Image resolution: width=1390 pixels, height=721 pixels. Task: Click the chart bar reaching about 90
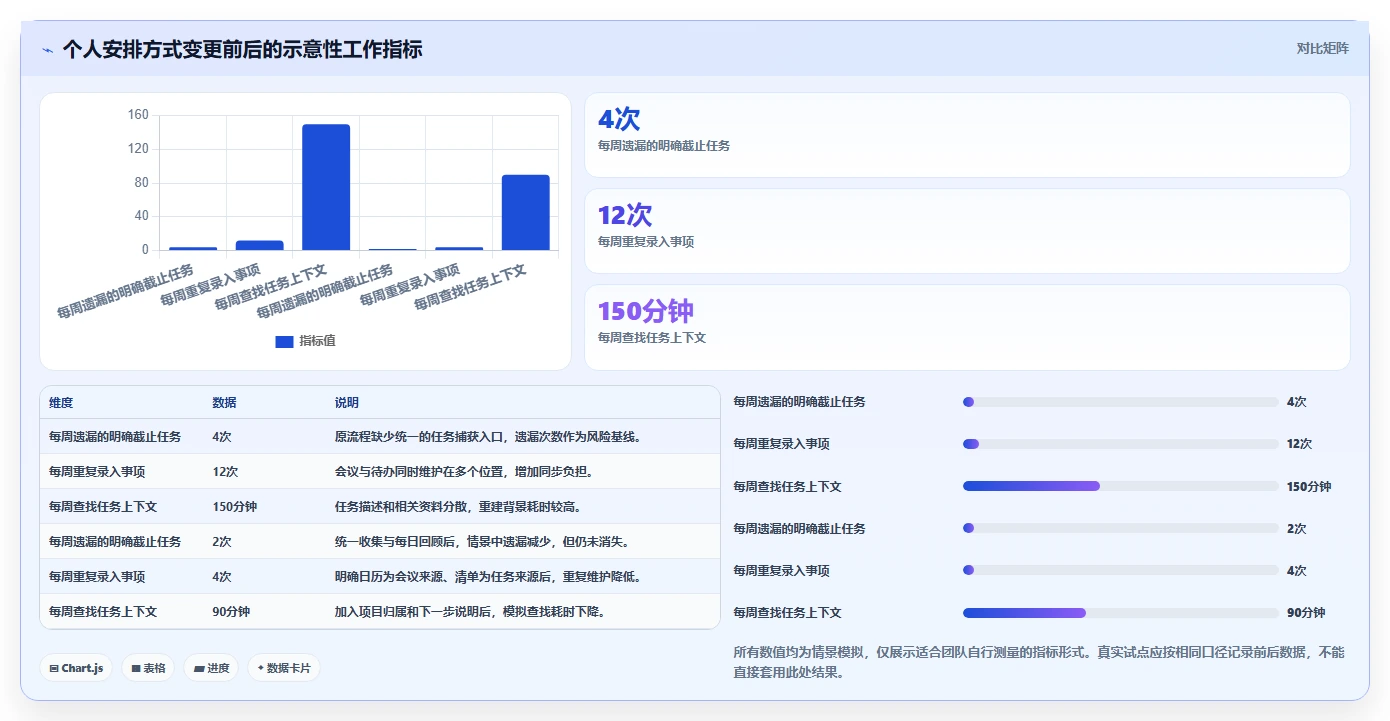click(x=526, y=212)
